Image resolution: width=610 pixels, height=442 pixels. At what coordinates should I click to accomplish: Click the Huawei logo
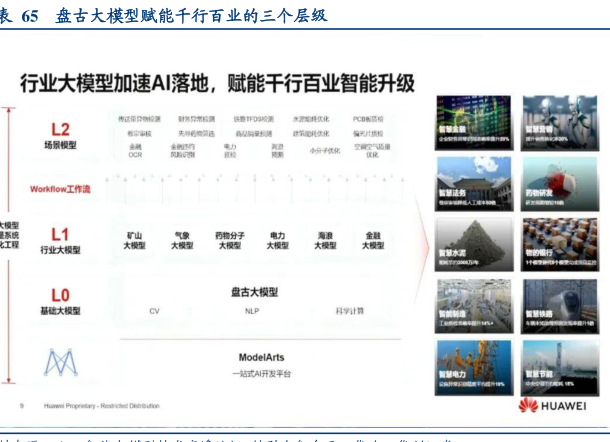[x=554, y=405]
